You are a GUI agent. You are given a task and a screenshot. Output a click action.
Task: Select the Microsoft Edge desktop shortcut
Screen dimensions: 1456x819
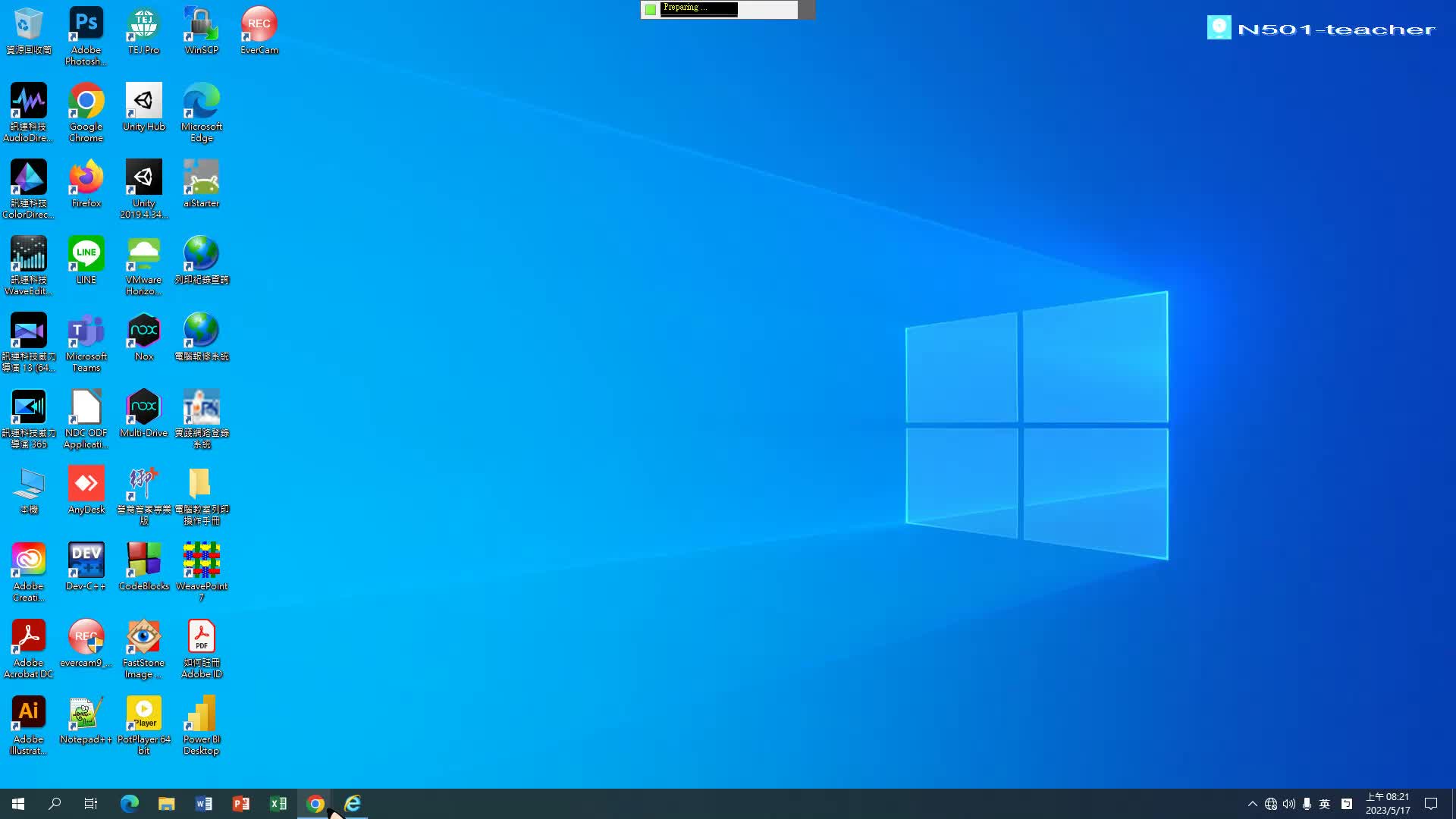coord(201,112)
